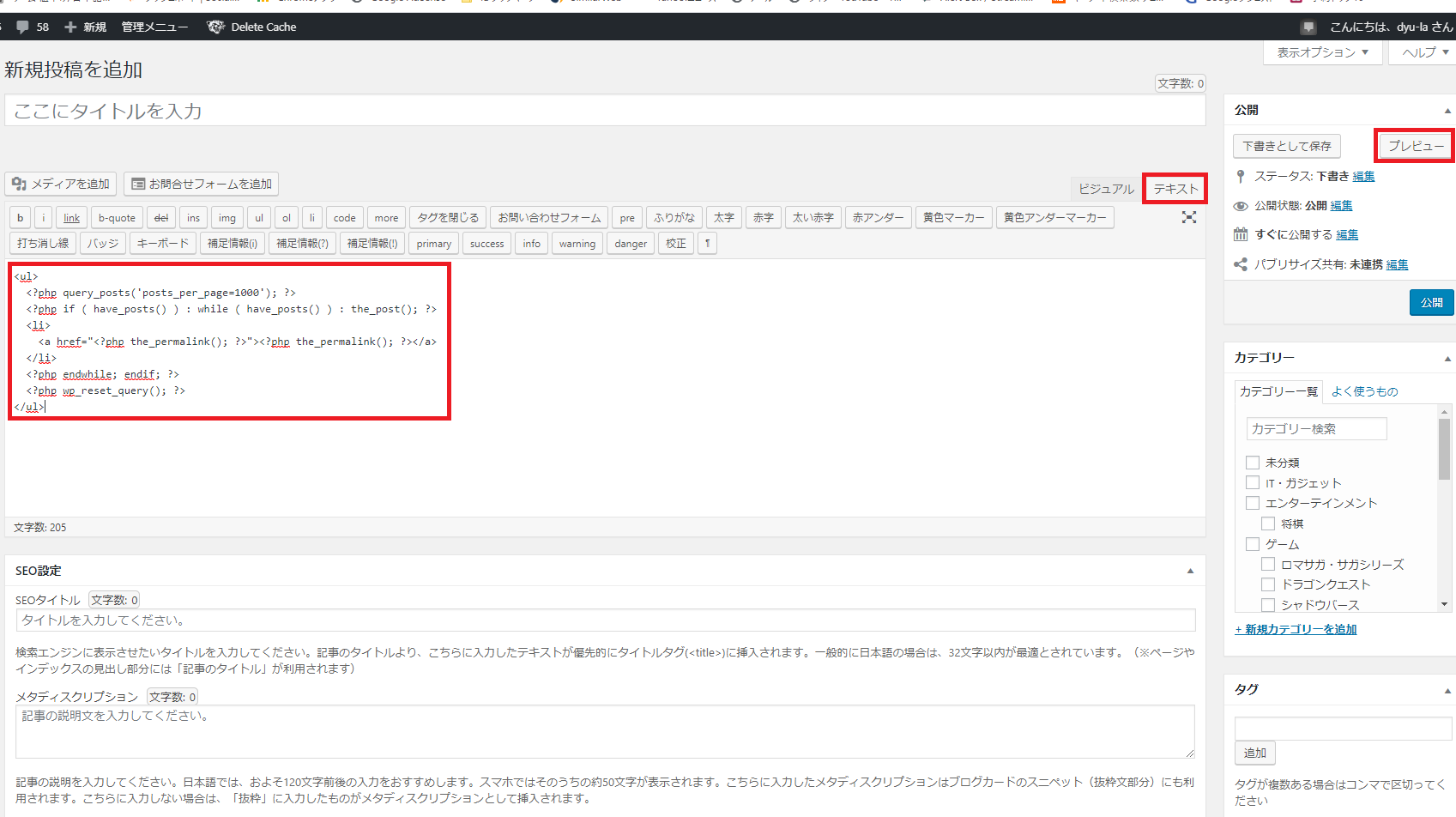The width and height of the screenshot is (1456, 817).
Task: Click the add media button icon
Action: click(x=19, y=184)
